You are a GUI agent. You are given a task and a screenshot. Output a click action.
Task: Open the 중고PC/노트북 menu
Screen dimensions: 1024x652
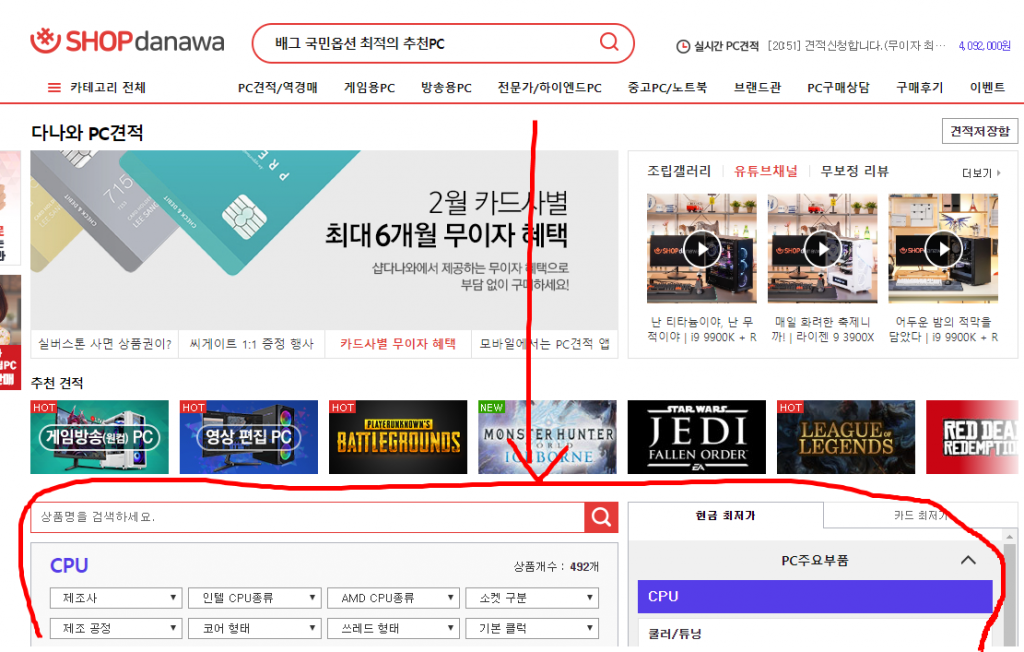point(667,88)
